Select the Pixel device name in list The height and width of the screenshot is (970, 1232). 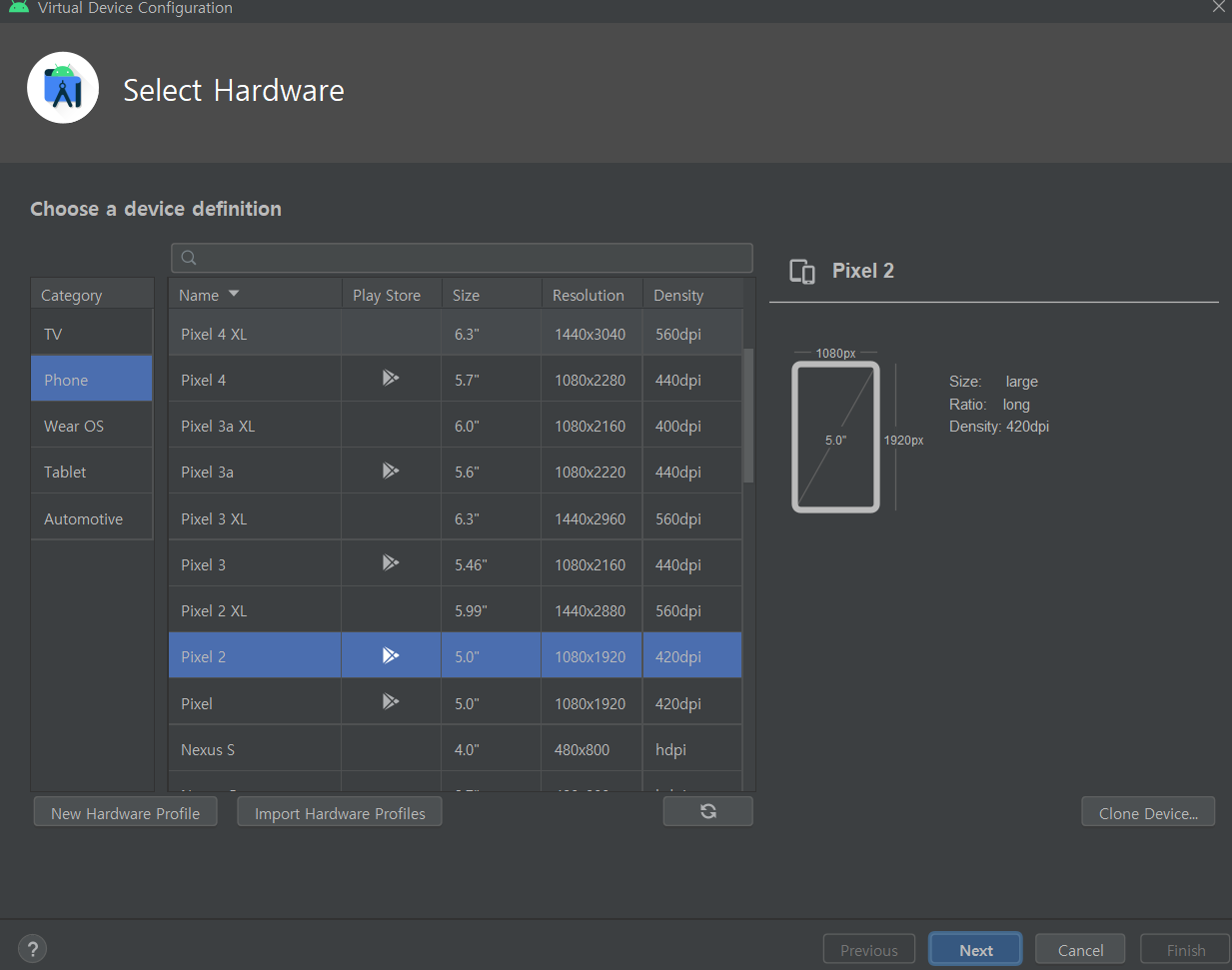(197, 703)
